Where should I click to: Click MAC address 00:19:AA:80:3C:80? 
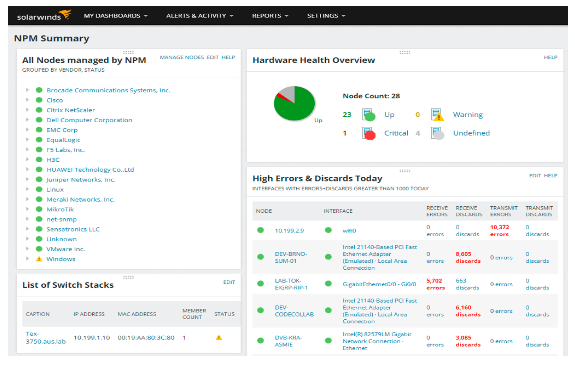point(146,337)
